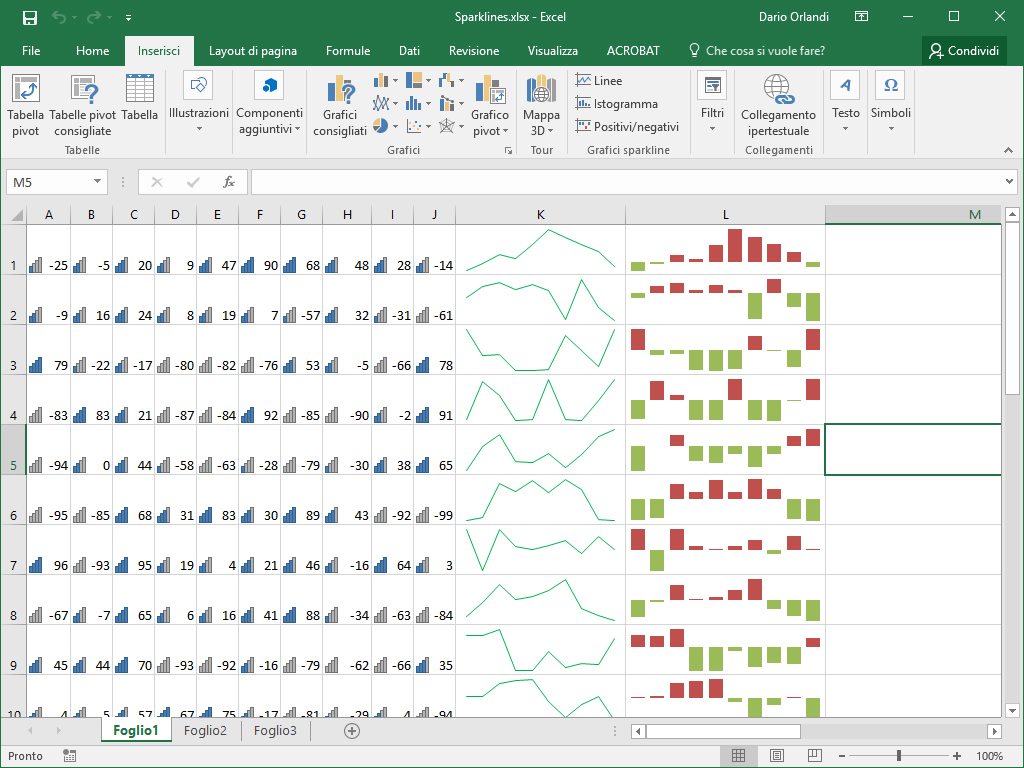
Task: Insert a Linee sparkline
Action: point(598,81)
